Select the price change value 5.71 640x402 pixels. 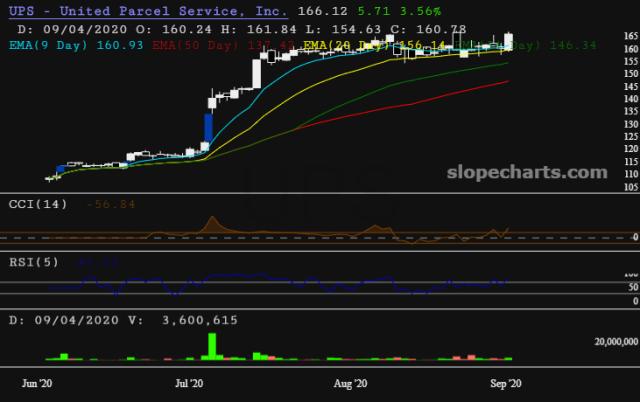pos(373,11)
